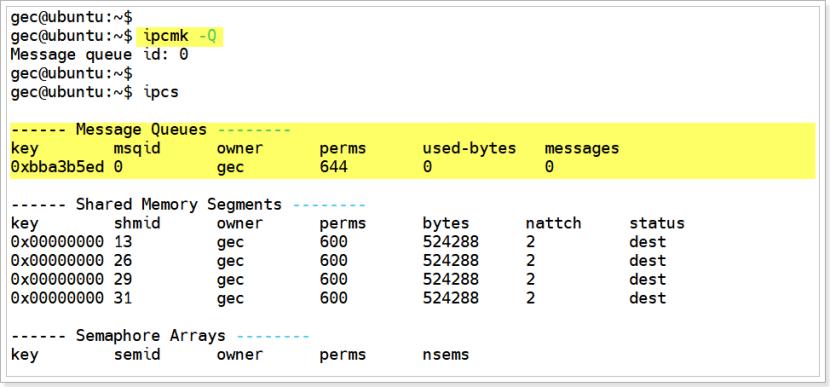The height and width of the screenshot is (387, 830).
Task: Click owner "gec" in shmid 29 row
Action: pos(230,281)
